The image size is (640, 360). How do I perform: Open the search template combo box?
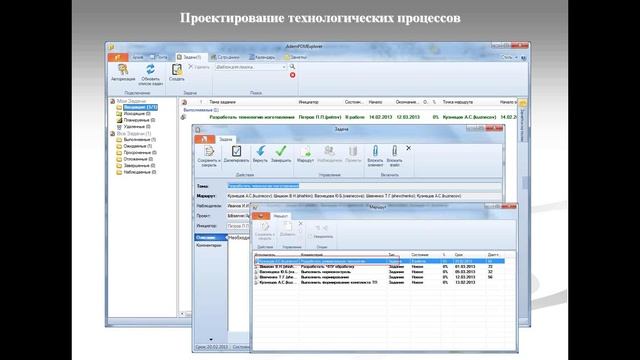coord(251,67)
